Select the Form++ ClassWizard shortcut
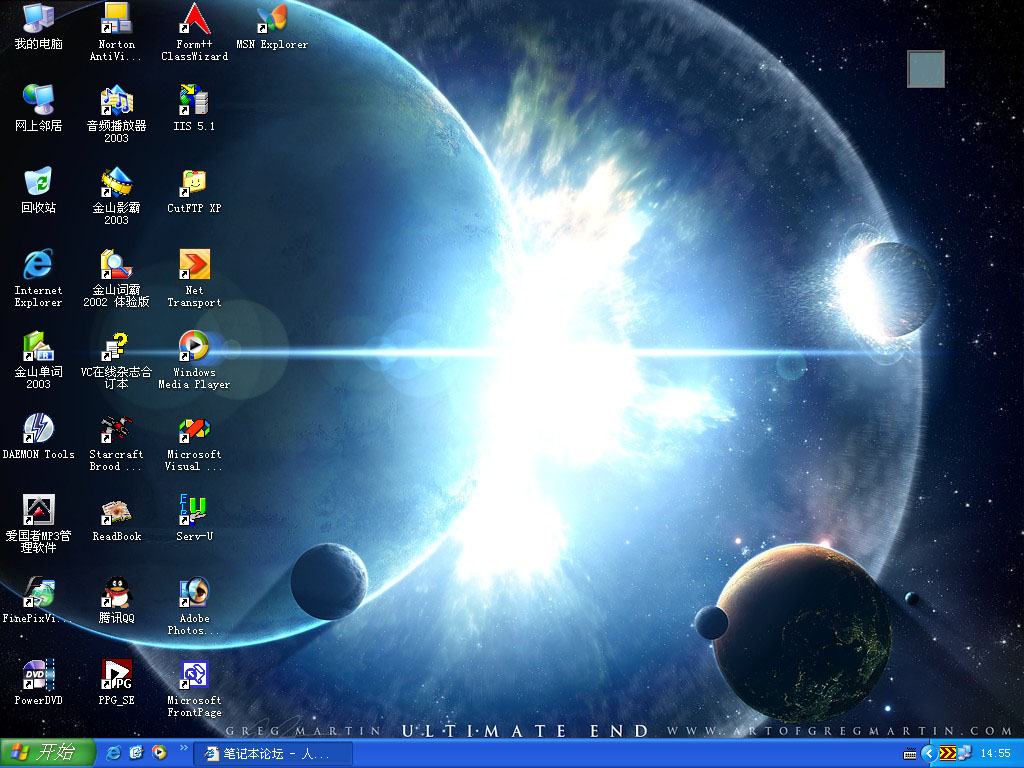The height and width of the screenshot is (768, 1024). [x=195, y=31]
